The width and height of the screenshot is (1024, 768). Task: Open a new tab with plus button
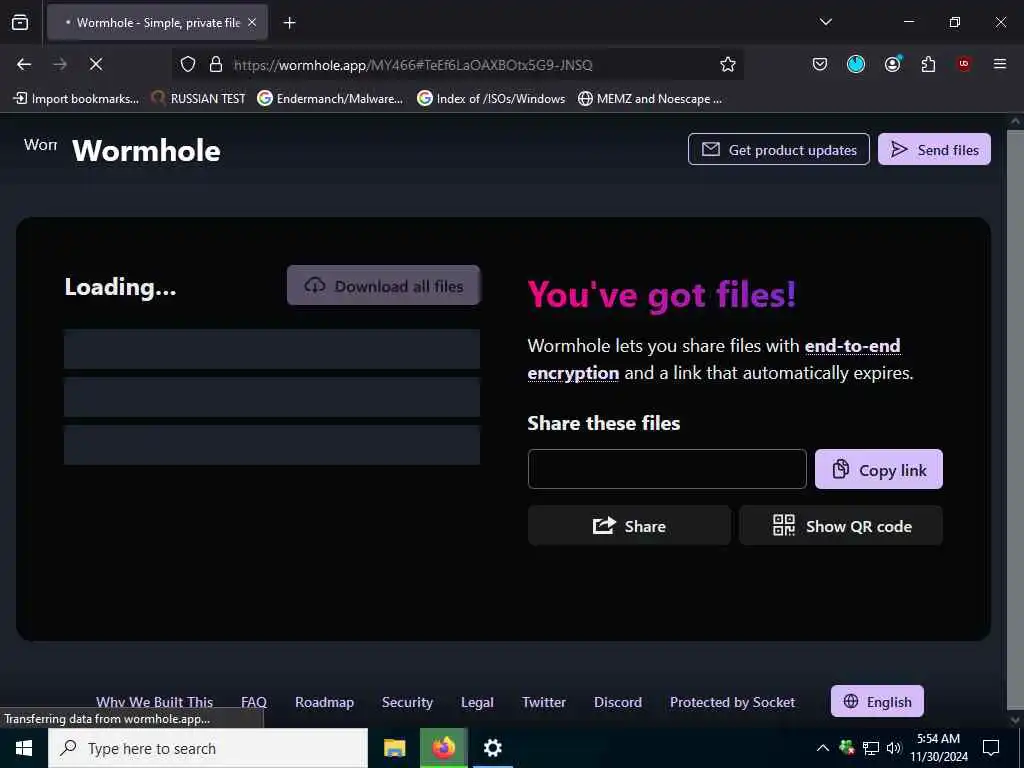pyautogui.click(x=289, y=23)
